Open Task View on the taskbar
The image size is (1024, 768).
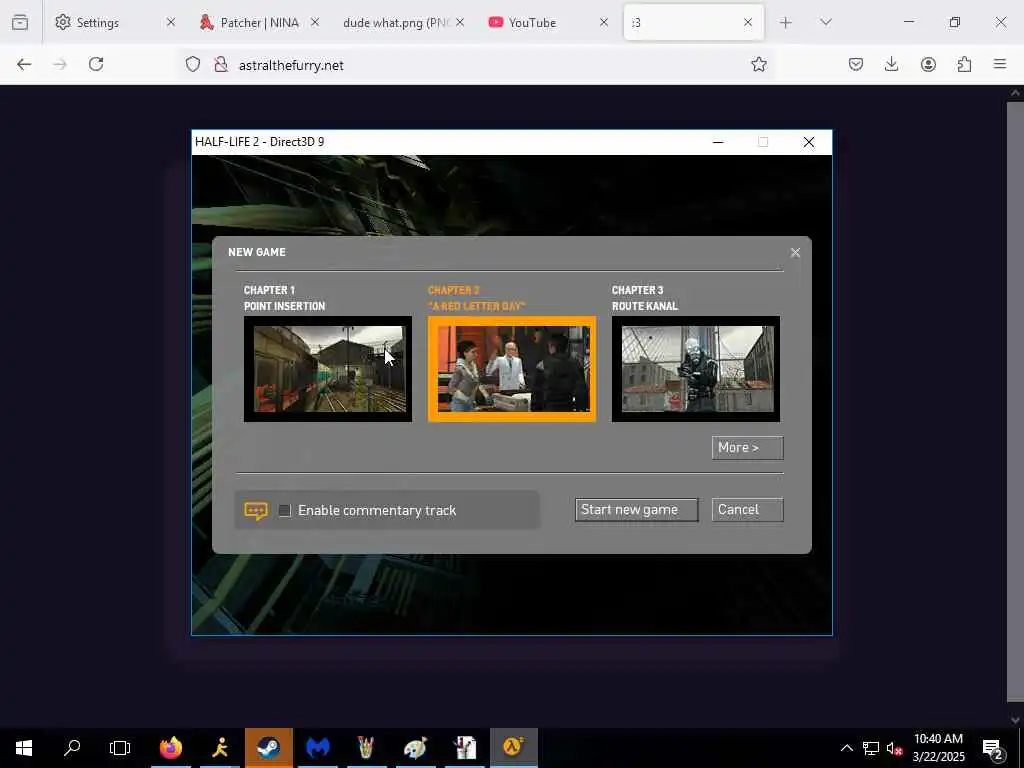[x=120, y=747]
